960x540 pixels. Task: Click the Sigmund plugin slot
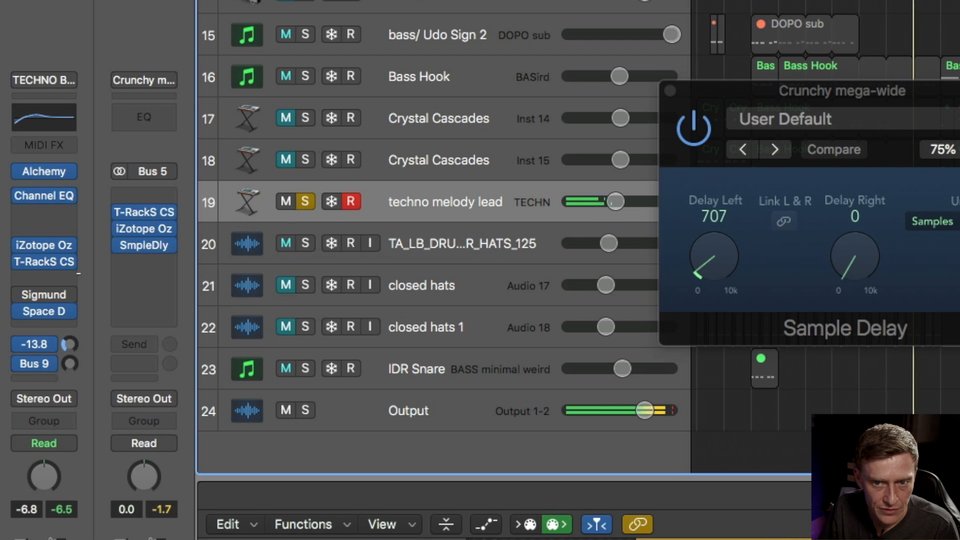click(x=44, y=294)
